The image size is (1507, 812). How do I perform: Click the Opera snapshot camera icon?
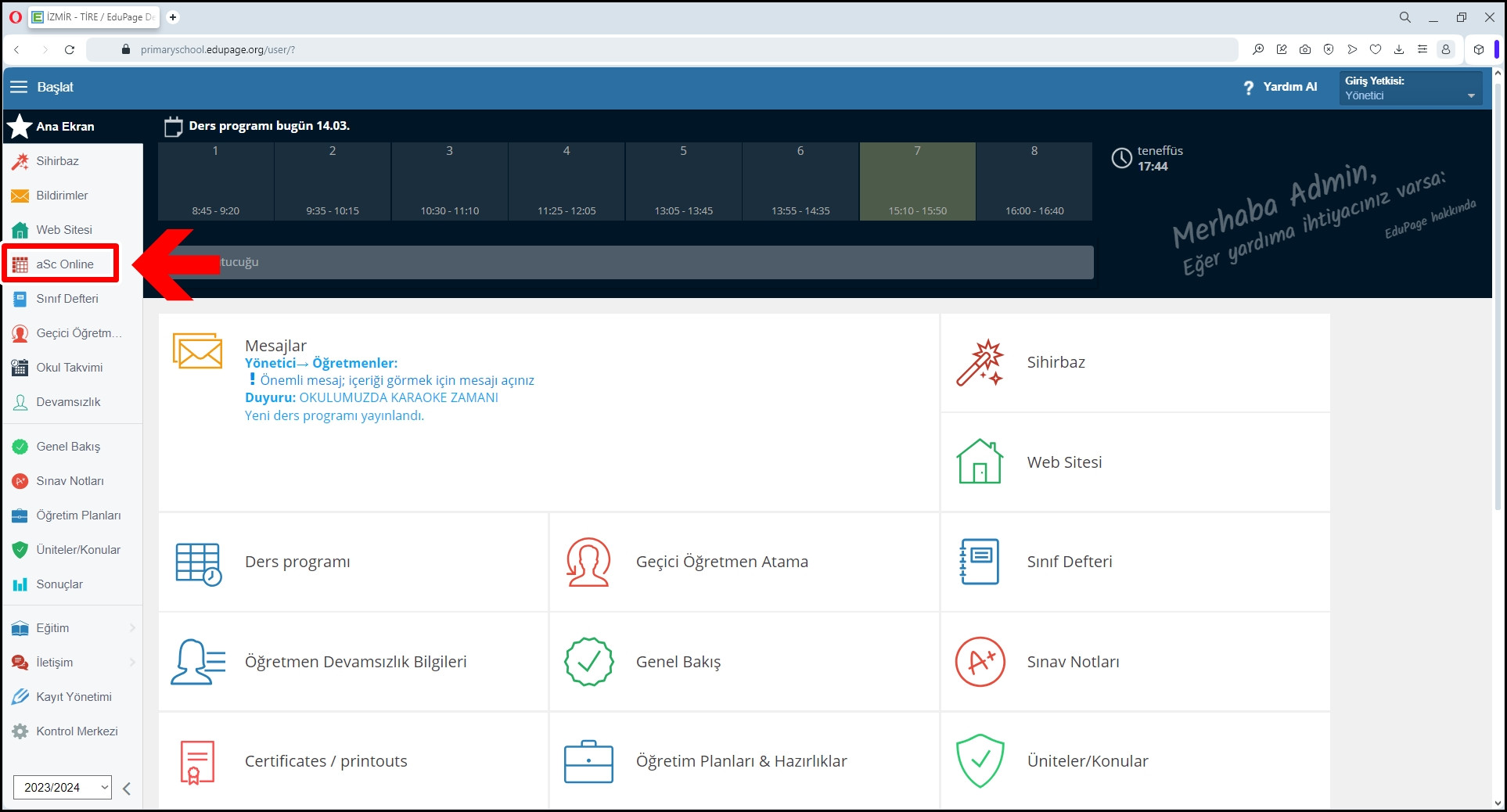pyautogui.click(x=1305, y=49)
